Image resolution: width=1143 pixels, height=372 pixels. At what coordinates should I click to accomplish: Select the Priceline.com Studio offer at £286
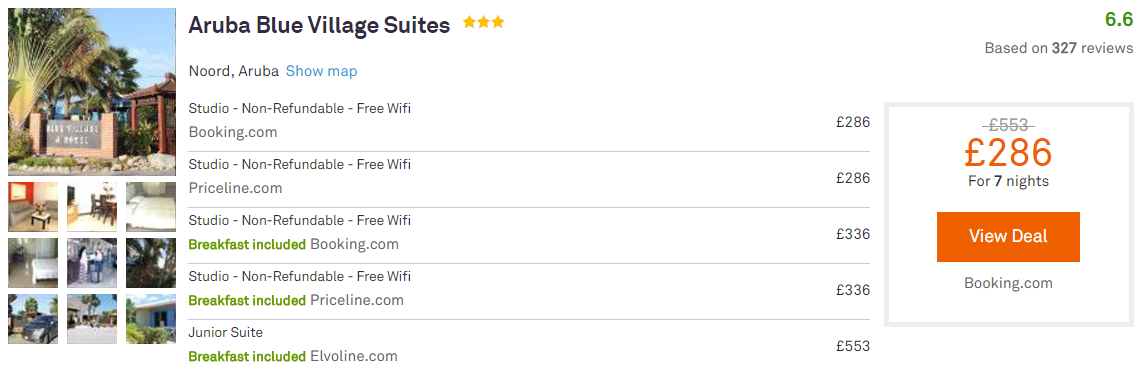(529, 178)
